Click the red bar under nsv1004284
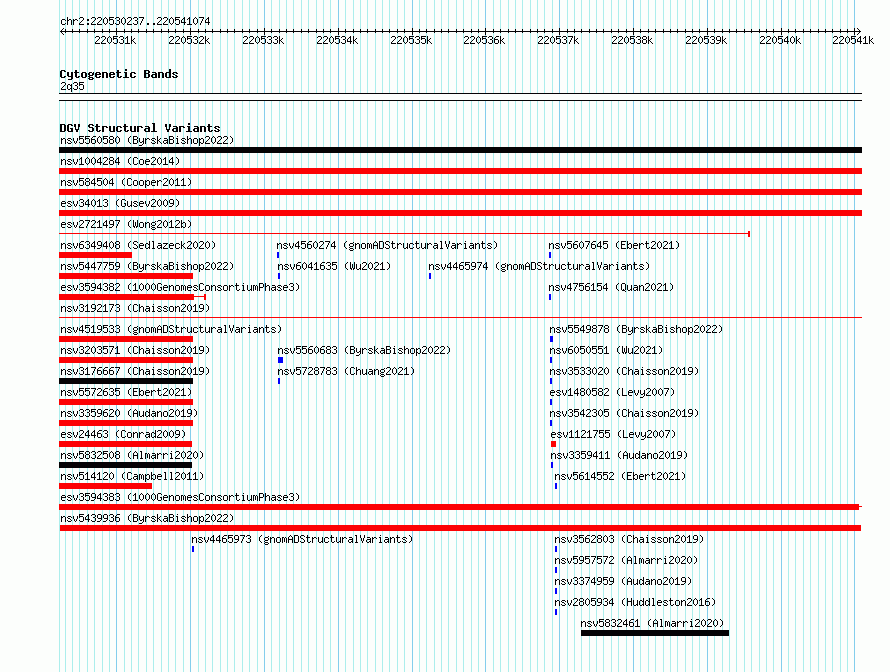This screenshot has width=890, height=672. point(460,171)
